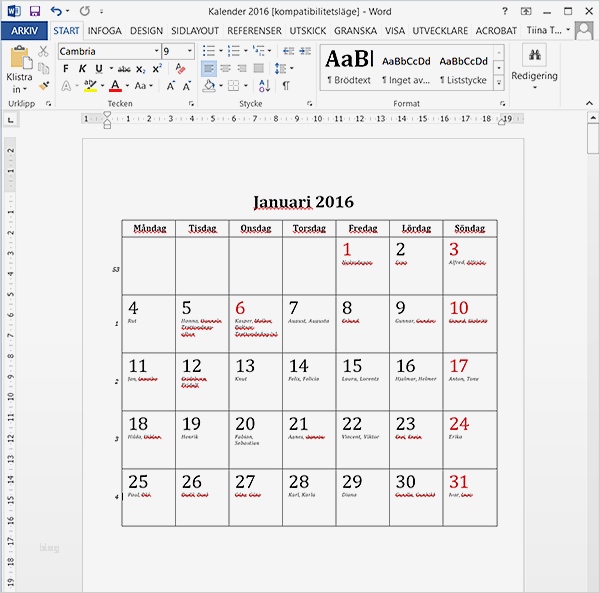Toggle left alignment button
This screenshot has width=600, height=593.
(x=209, y=68)
